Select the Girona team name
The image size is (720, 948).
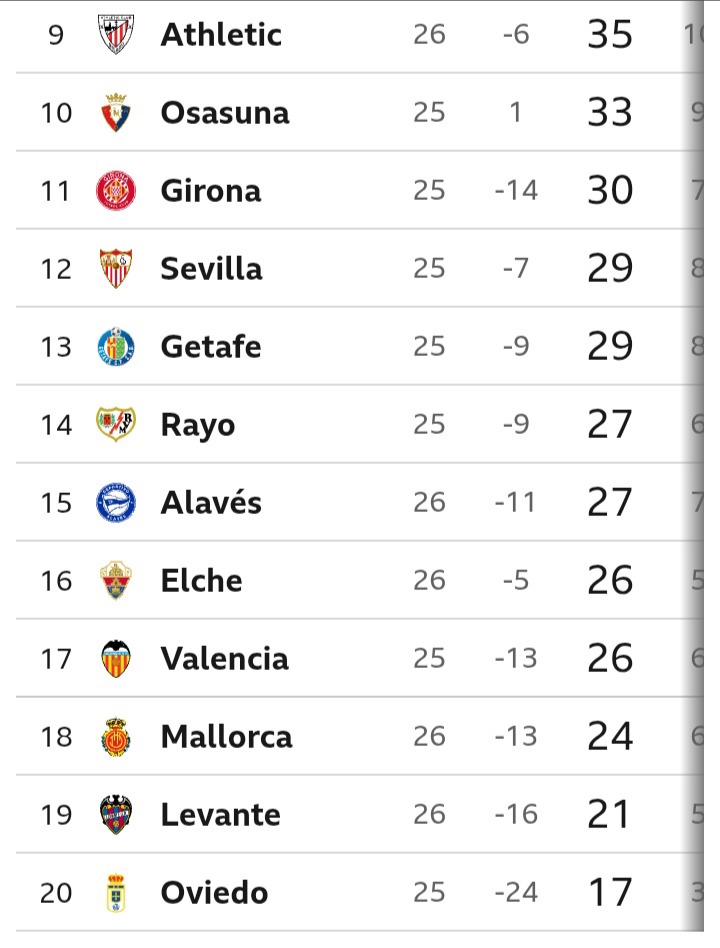(x=210, y=190)
